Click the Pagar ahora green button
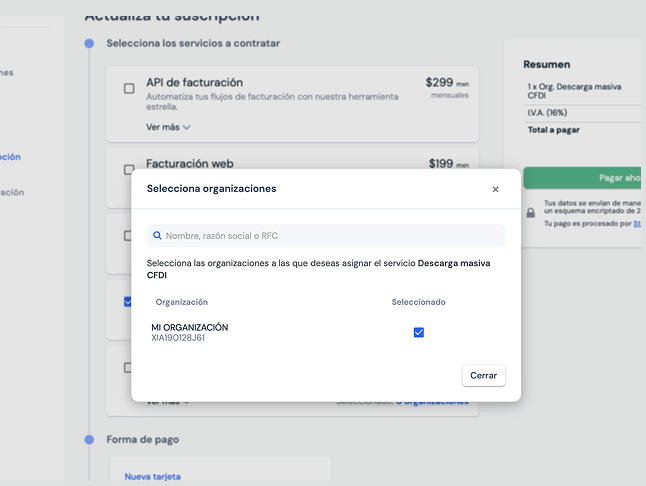Image resolution: width=646 pixels, height=486 pixels. click(x=582, y=178)
